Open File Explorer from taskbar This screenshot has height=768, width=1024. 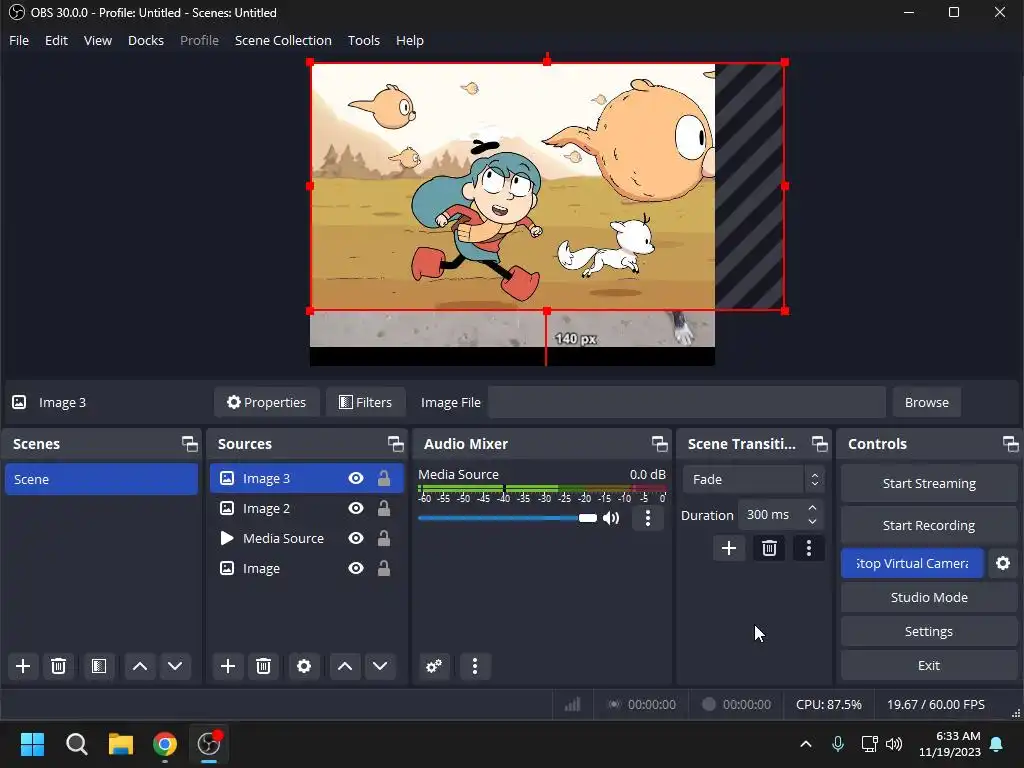120,744
